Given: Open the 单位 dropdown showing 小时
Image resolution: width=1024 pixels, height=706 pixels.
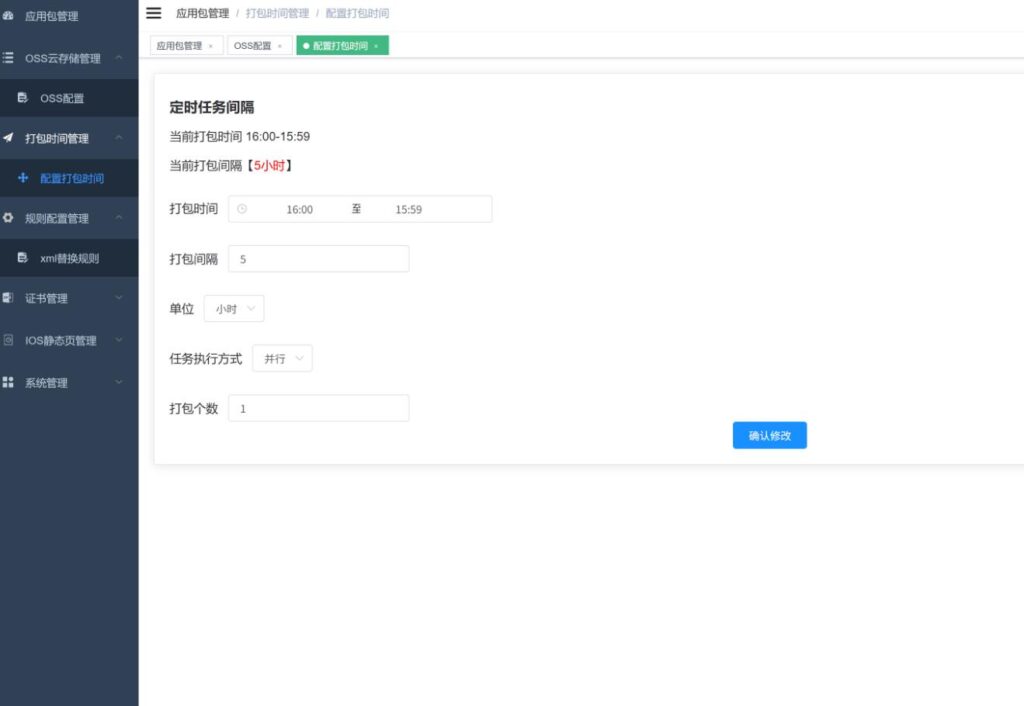Looking at the screenshot, I should (x=233, y=309).
